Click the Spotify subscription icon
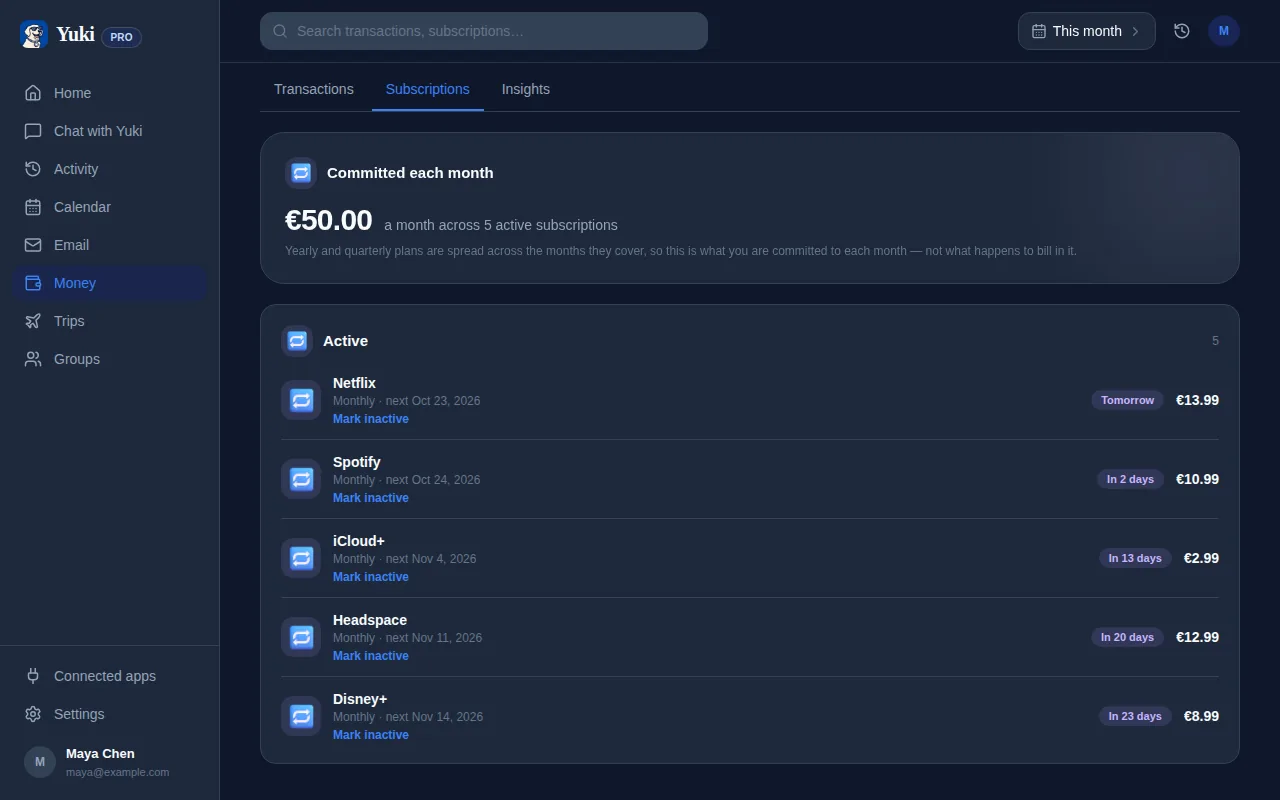1280x800 pixels. pyautogui.click(x=301, y=479)
